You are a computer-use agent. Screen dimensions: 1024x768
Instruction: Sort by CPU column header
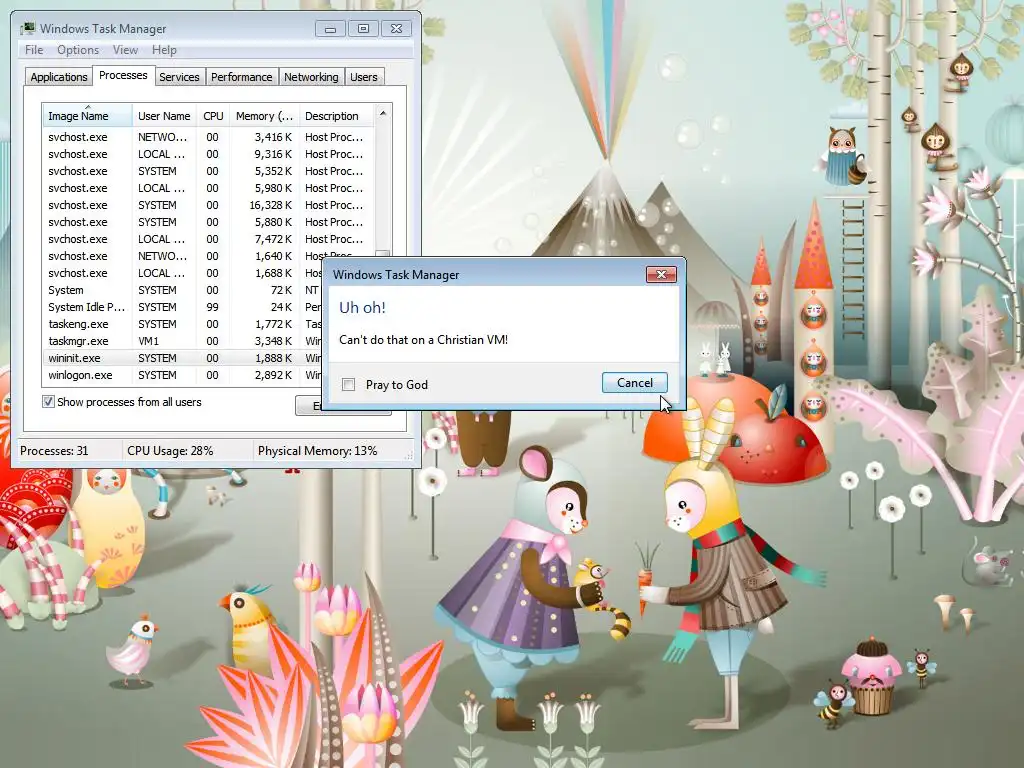[214, 116]
